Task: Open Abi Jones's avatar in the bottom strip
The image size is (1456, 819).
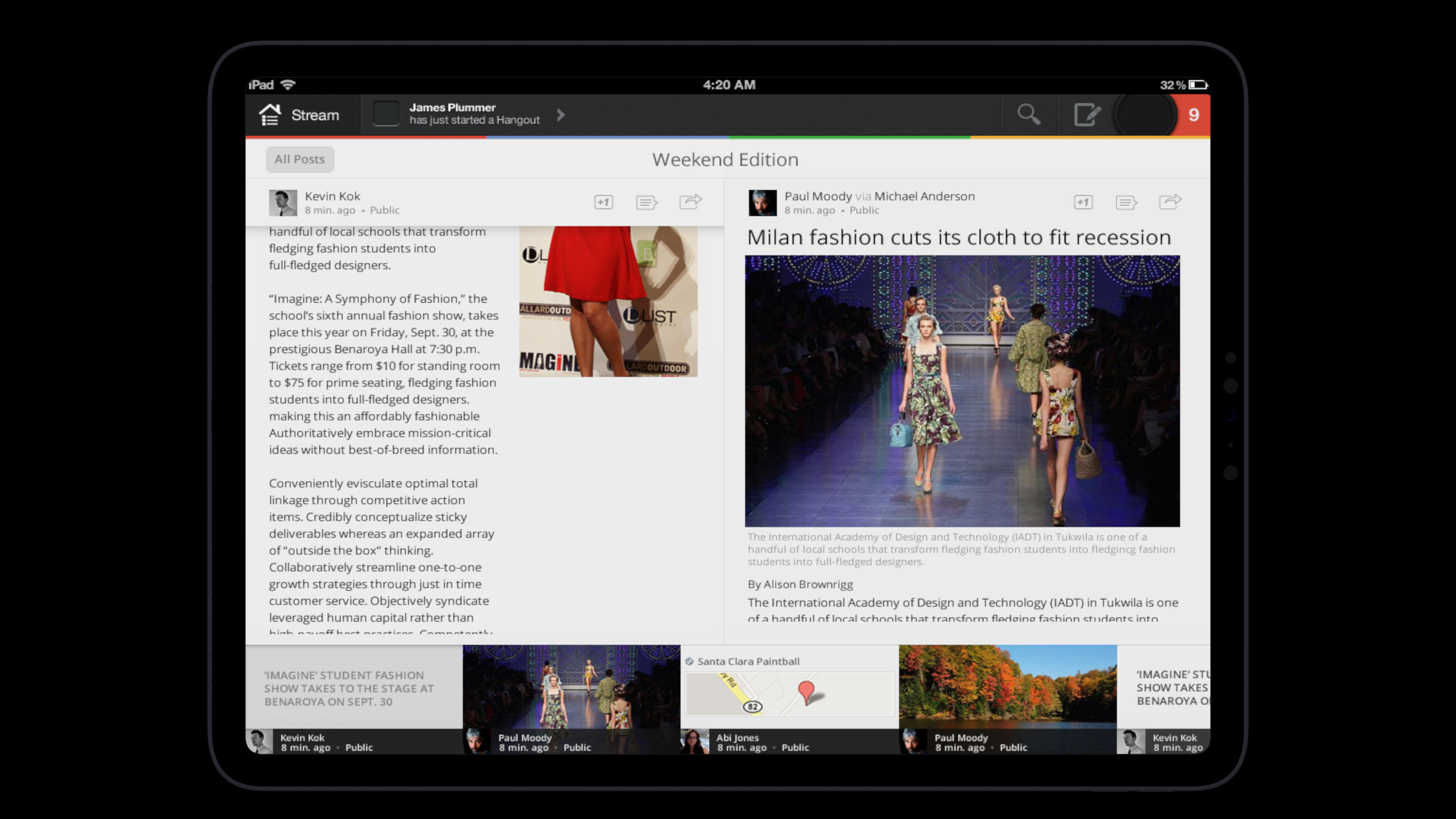Action: tap(695, 742)
